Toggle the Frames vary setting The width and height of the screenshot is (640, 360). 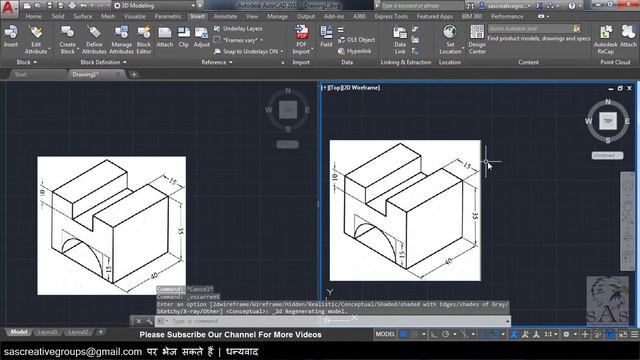[239, 40]
